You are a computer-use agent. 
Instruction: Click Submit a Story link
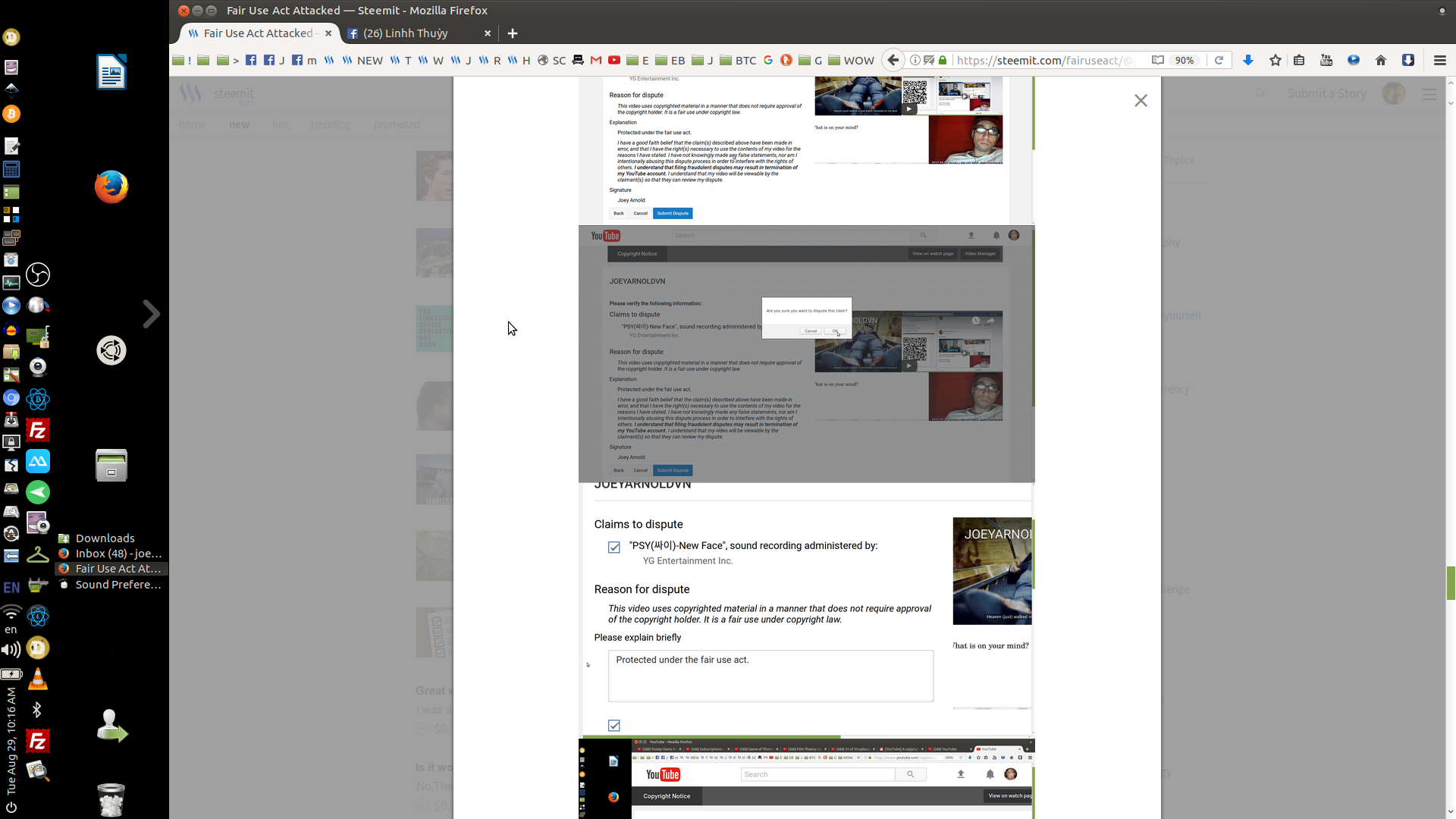[1327, 93]
